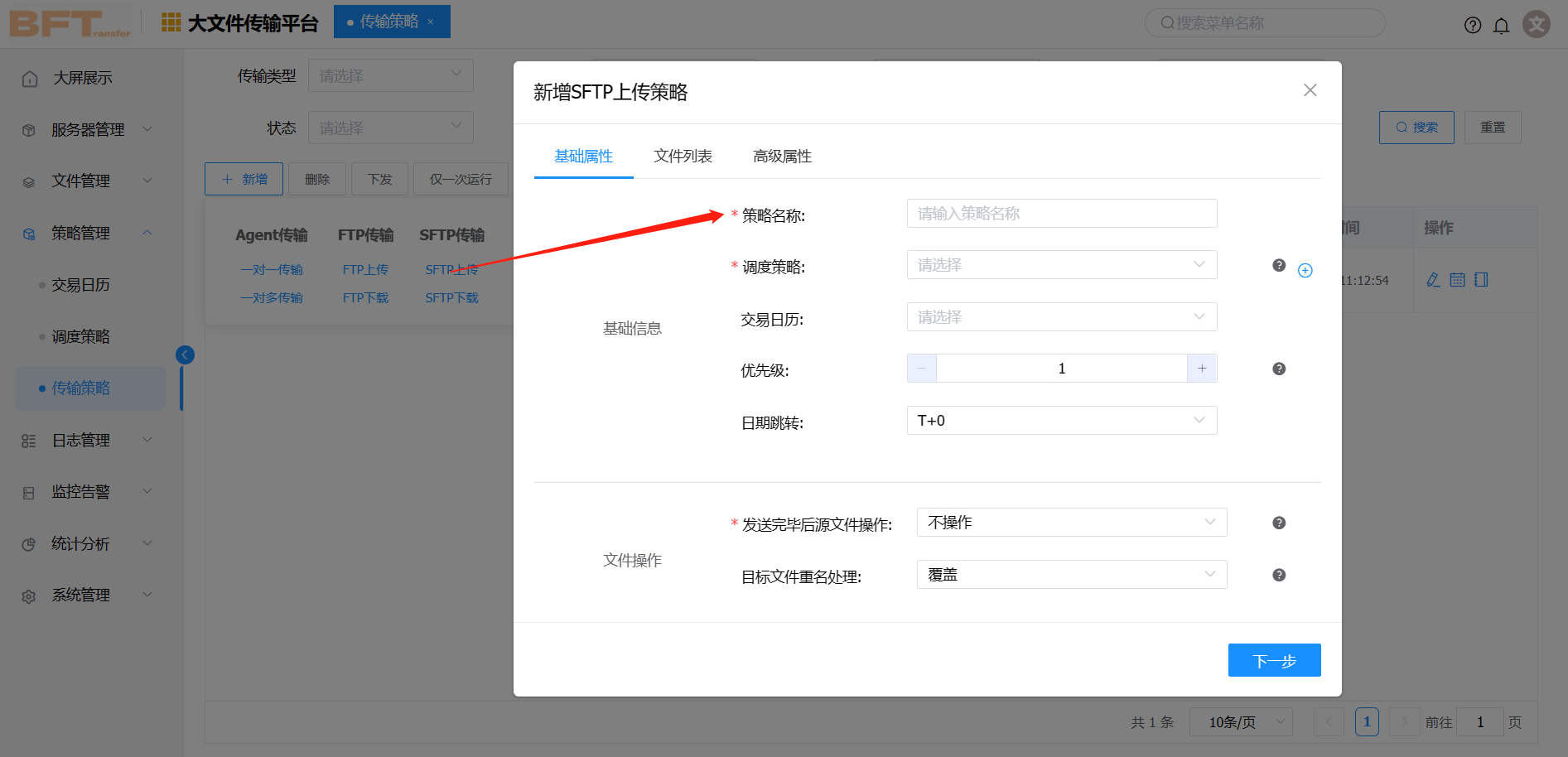
Task: Click help icon beside 目标文件重名处理
Action: point(1279,576)
